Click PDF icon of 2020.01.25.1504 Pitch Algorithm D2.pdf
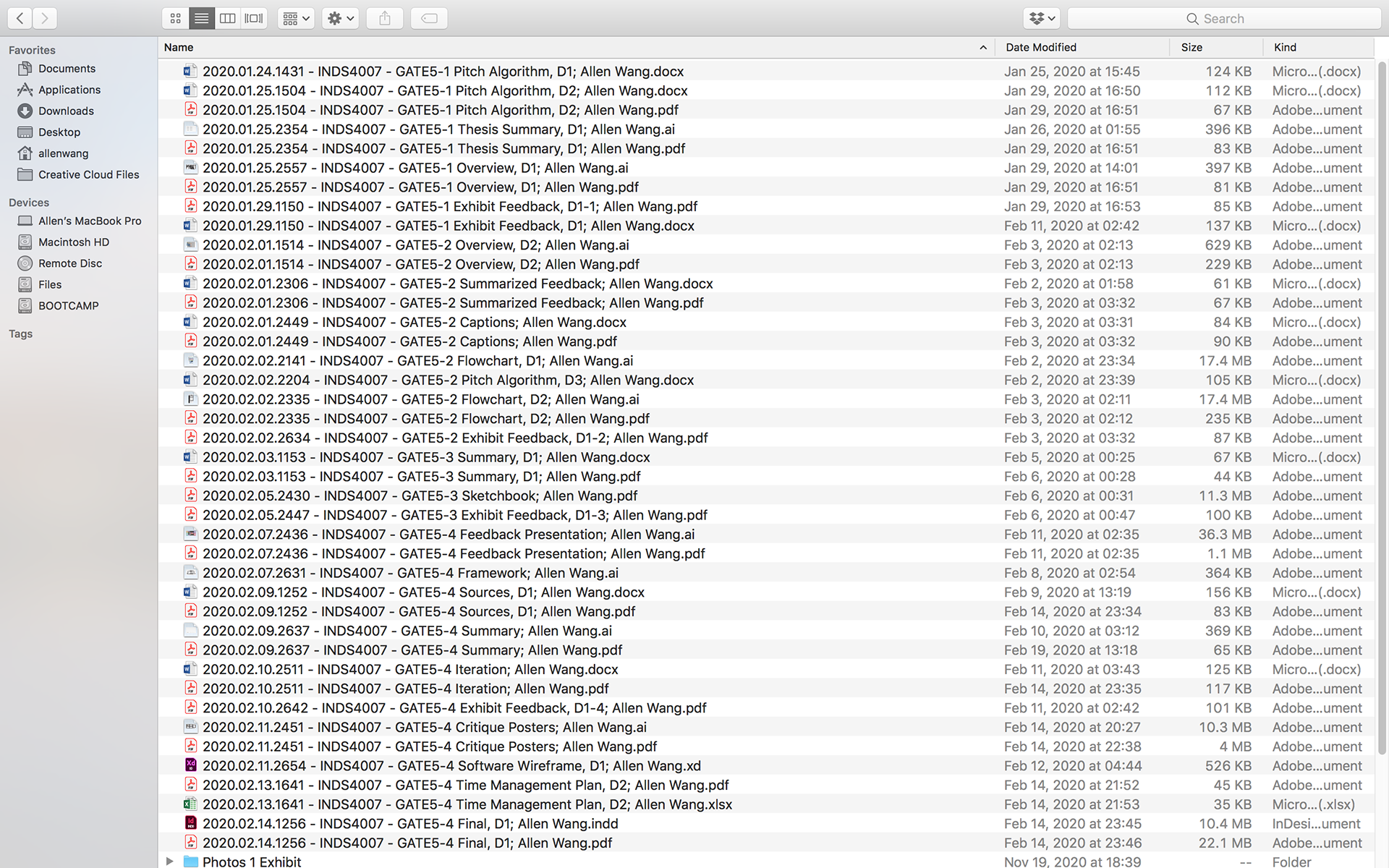Screen dimensions: 1389x868 click(x=190, y=109)
